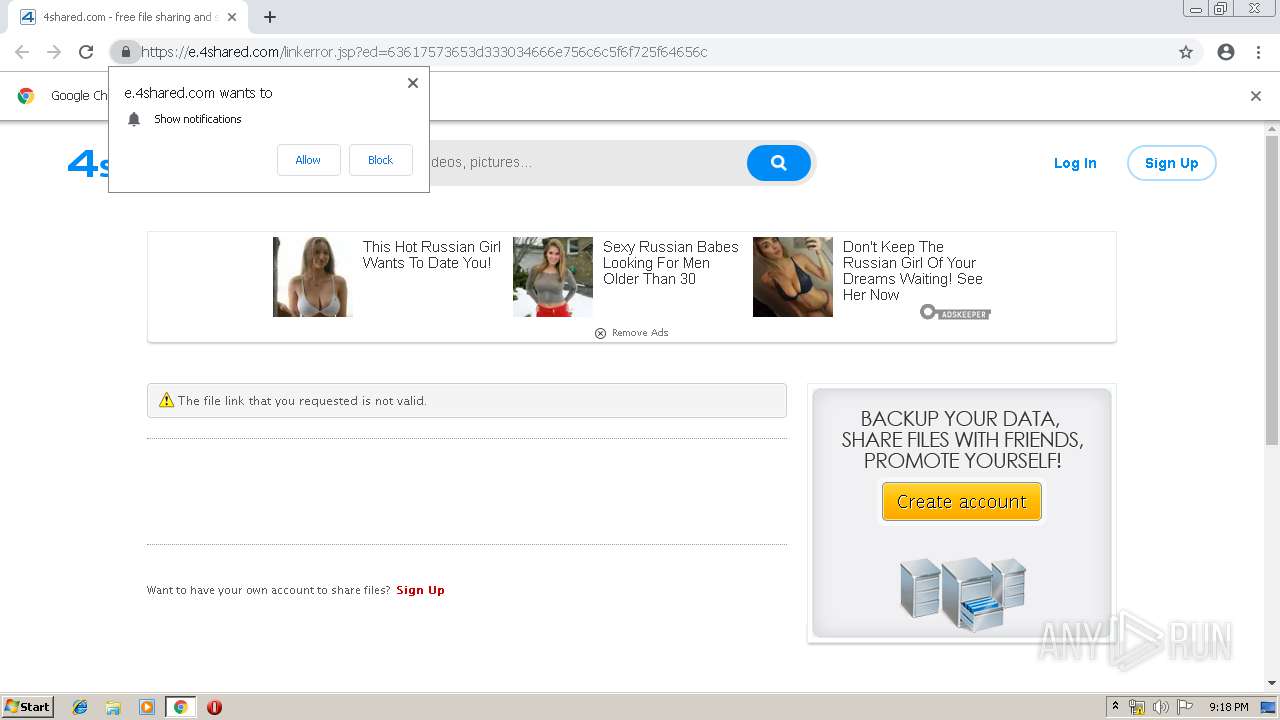Click the file cabinets illustration
The height and width of the screenshot is (720, 1280).
(962, 593)
